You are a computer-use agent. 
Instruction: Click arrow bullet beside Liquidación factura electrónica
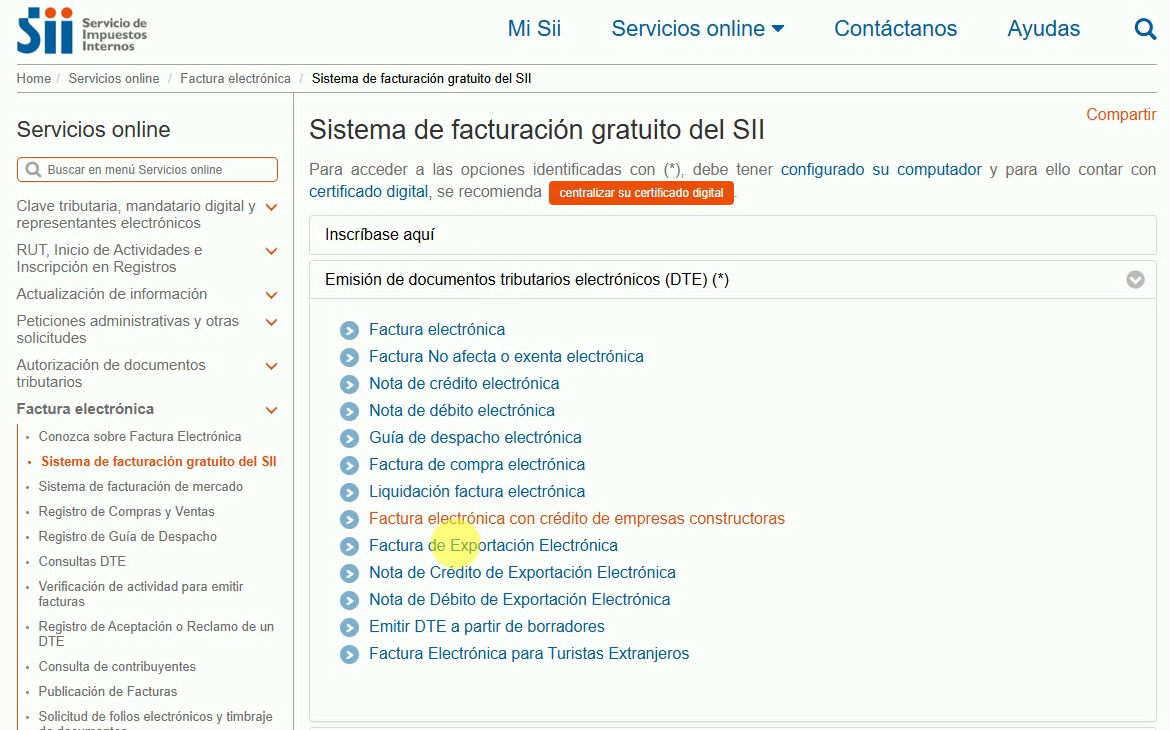click(x=349, y=493)
